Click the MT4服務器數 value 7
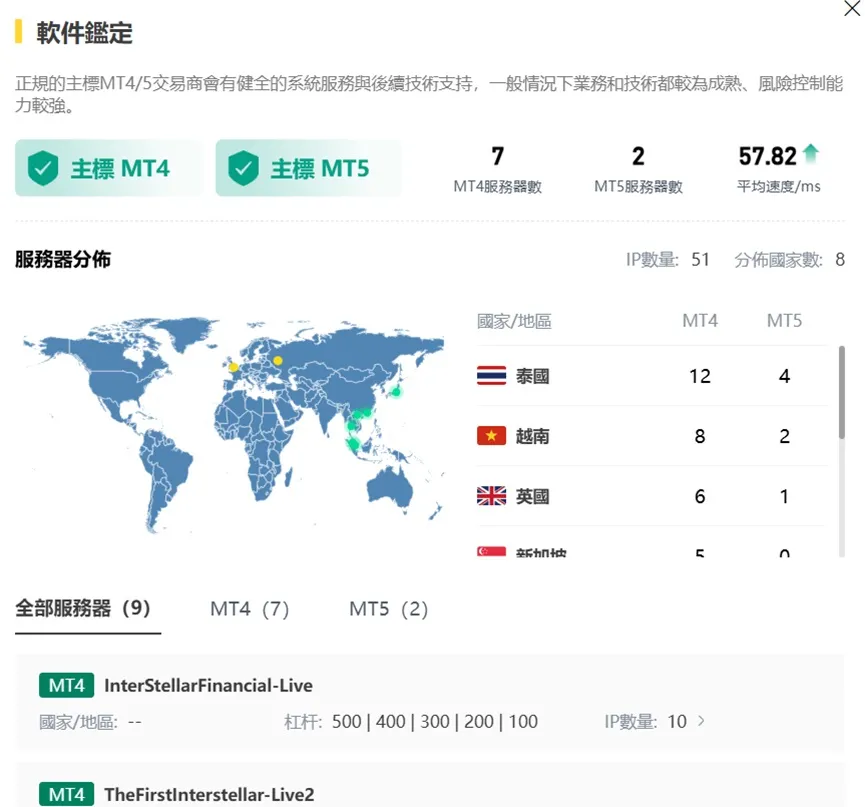Image resolution: width=865 pixels, height=807 pixels. tap(497, 156)
